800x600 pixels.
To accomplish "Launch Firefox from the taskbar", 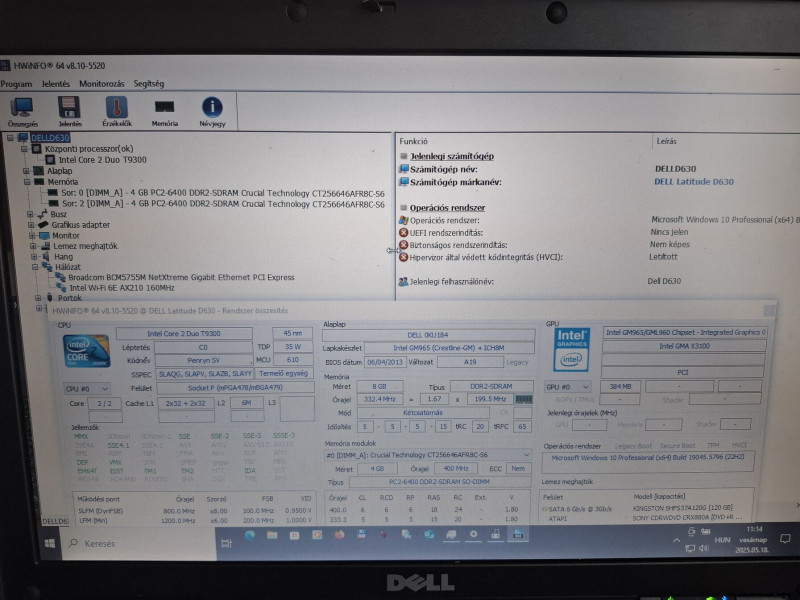I will 339,535.
